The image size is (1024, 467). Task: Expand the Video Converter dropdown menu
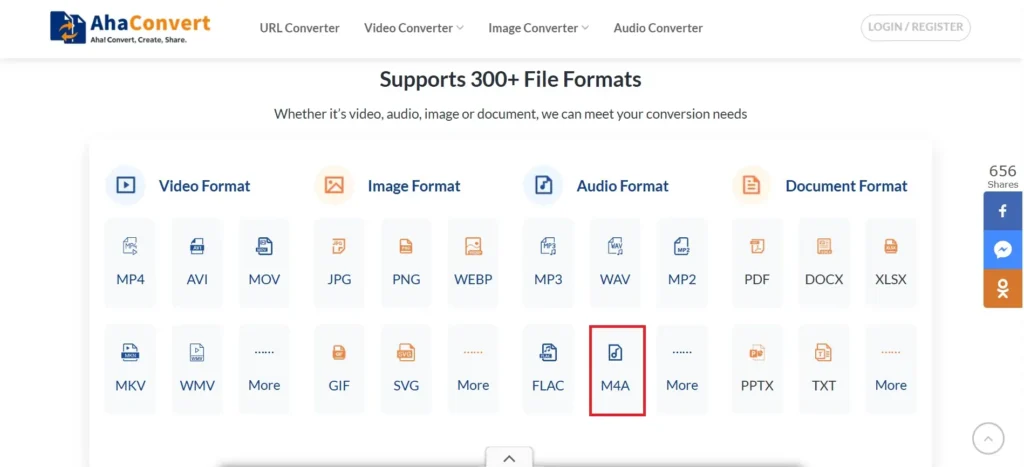point(413,28)
